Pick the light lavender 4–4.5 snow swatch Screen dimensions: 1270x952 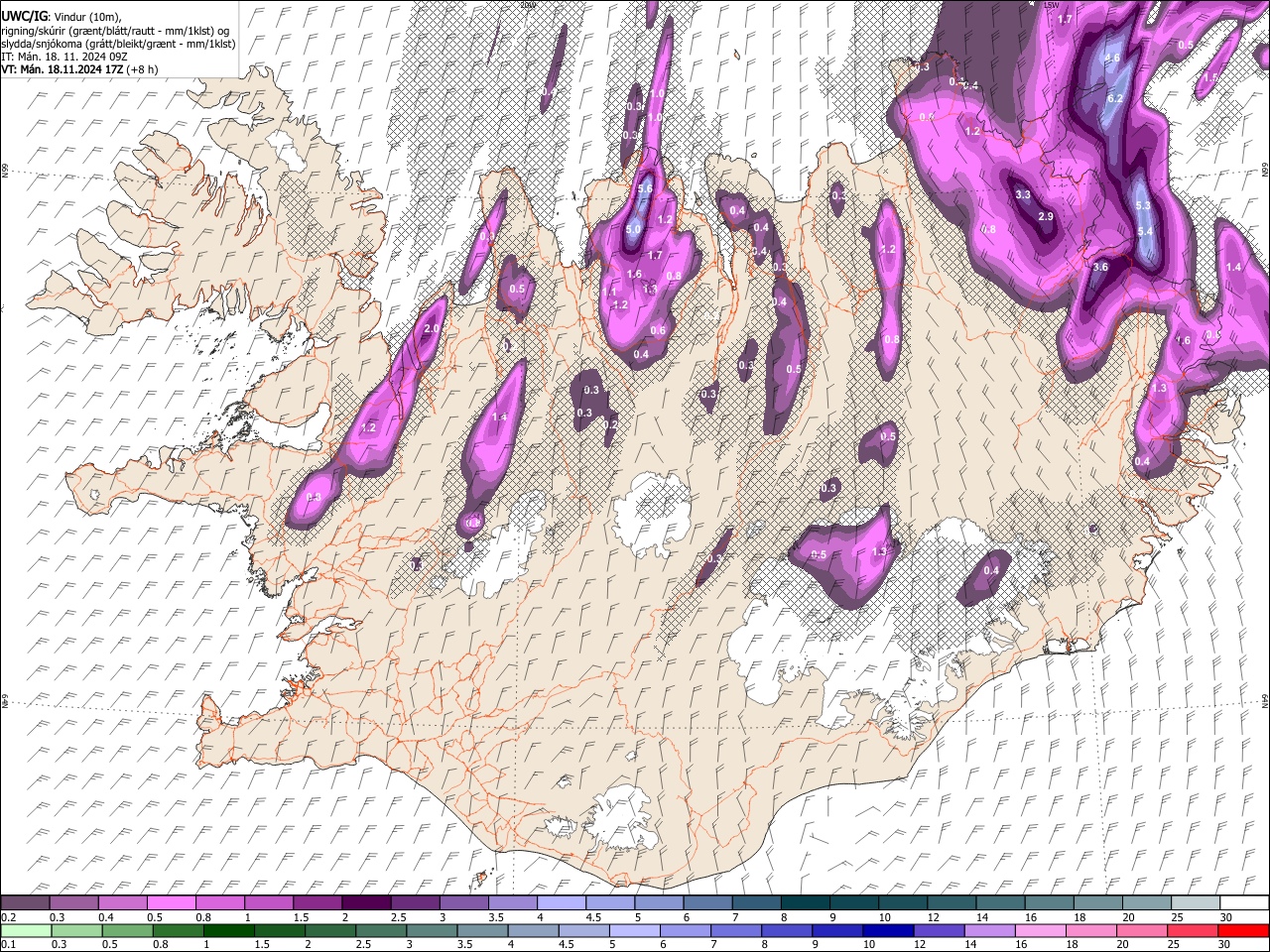562,903
